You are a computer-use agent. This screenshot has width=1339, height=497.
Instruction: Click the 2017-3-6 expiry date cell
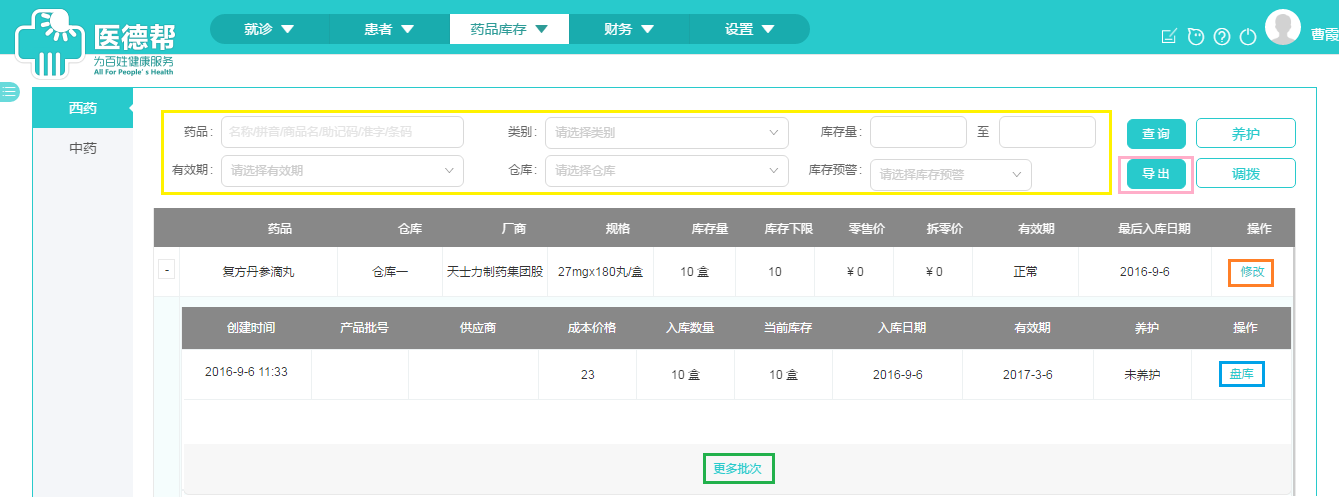pyautogui.click(x=1027, y=374)
